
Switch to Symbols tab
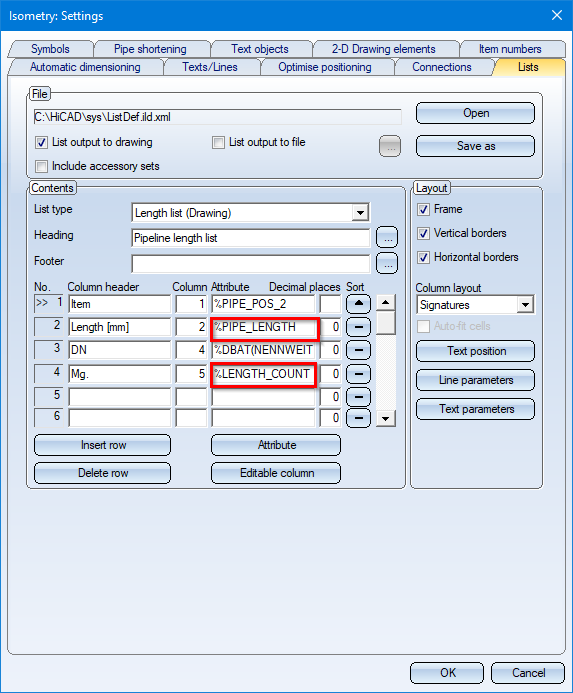tap(50, 49)
